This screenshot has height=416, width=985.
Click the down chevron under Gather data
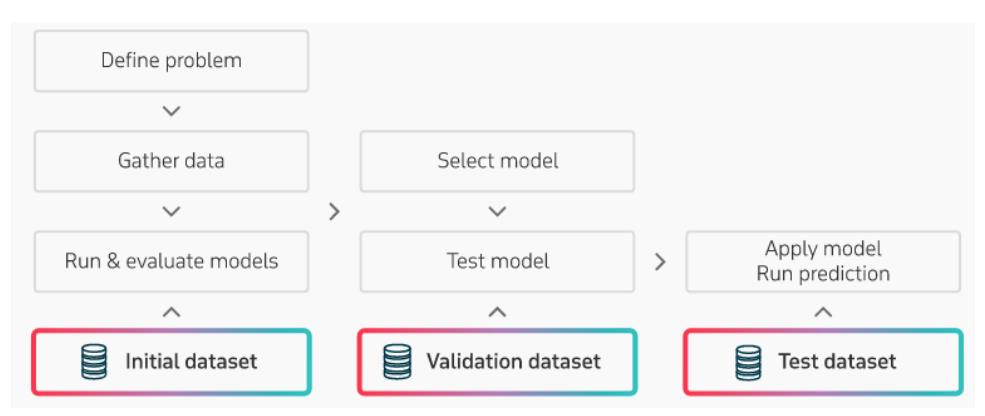tap(171, 212)
